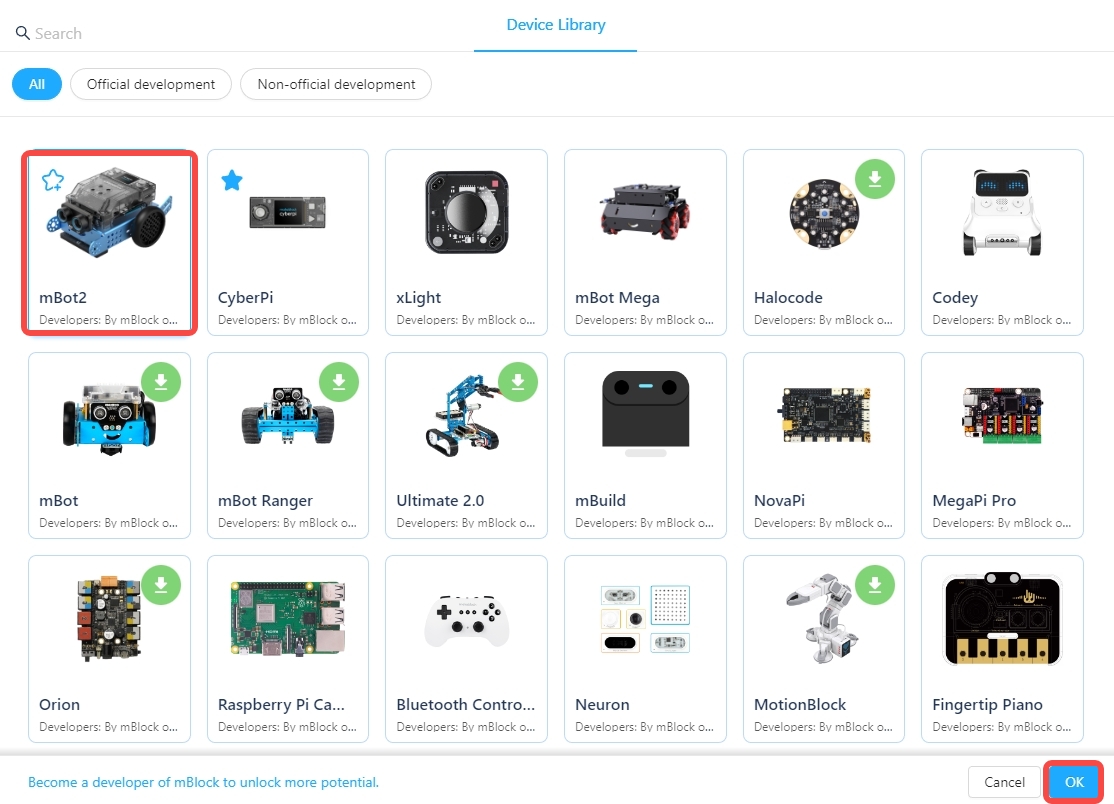The image size is (1114, 804).
Task: Click the search magnifier icon
Action: coord(22,33)
